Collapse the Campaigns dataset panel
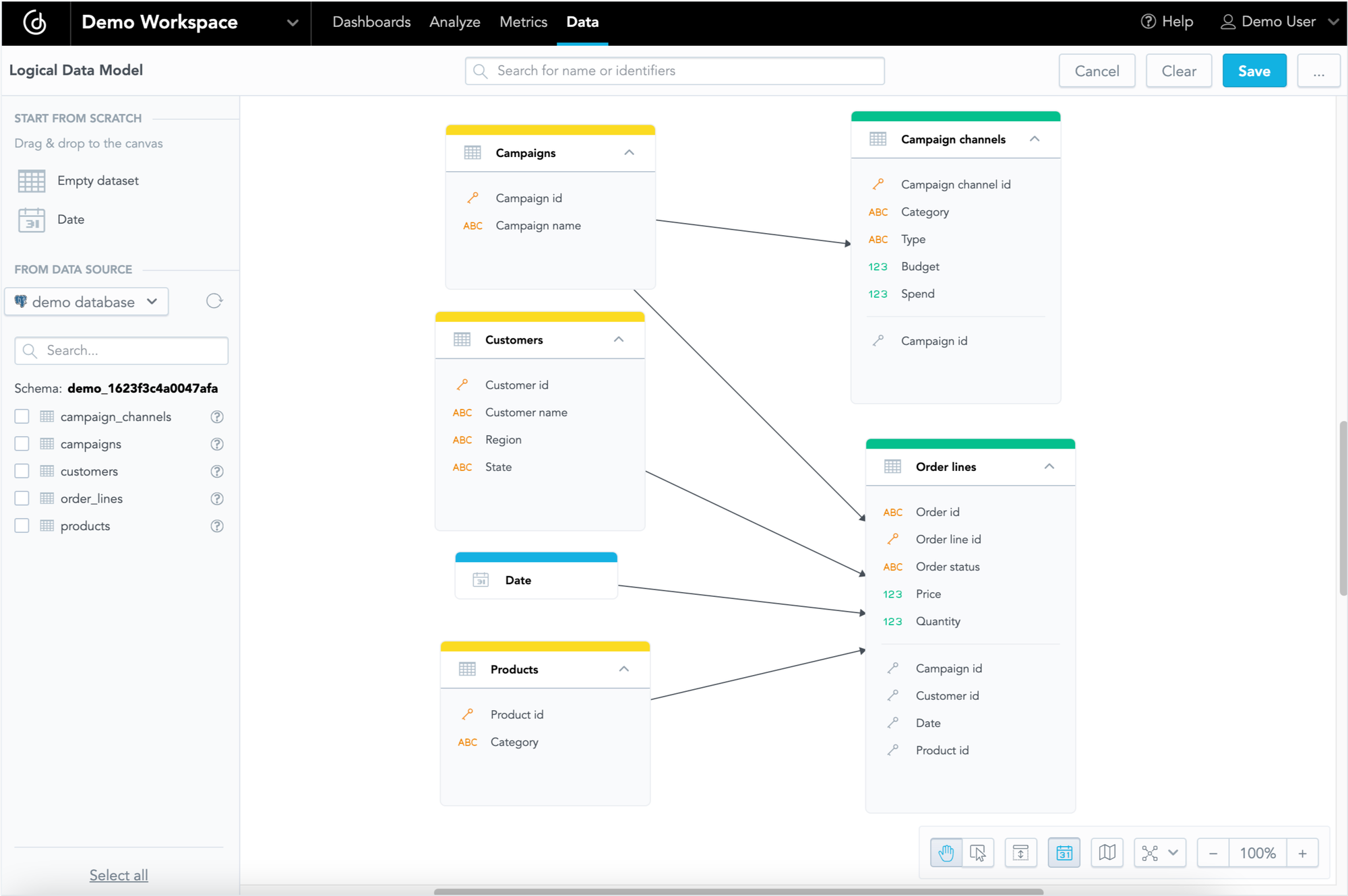The width and height of the screenshot is (1348, 896). 629,152
